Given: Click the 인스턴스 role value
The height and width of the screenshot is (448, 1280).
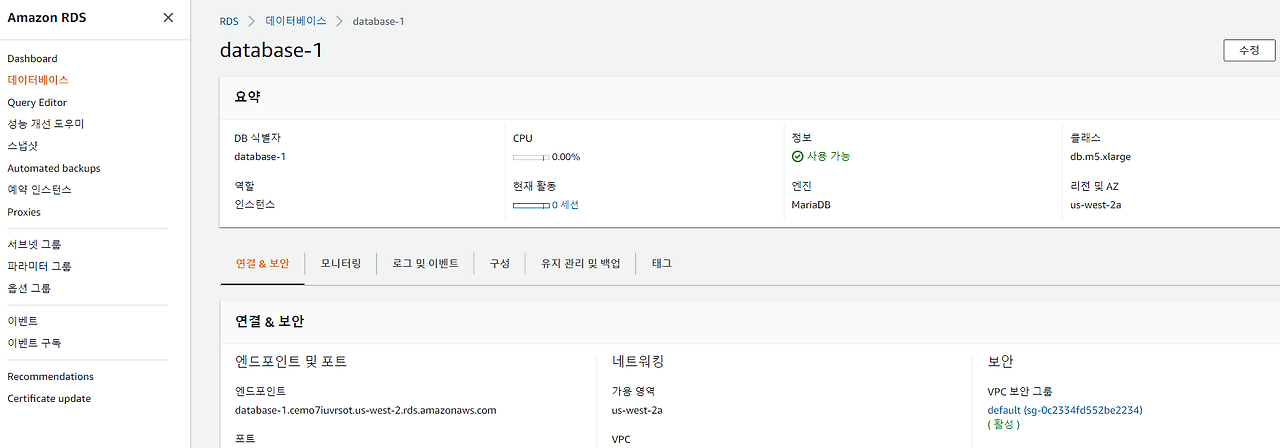Looking at the screenshot, I should [254, 205].
